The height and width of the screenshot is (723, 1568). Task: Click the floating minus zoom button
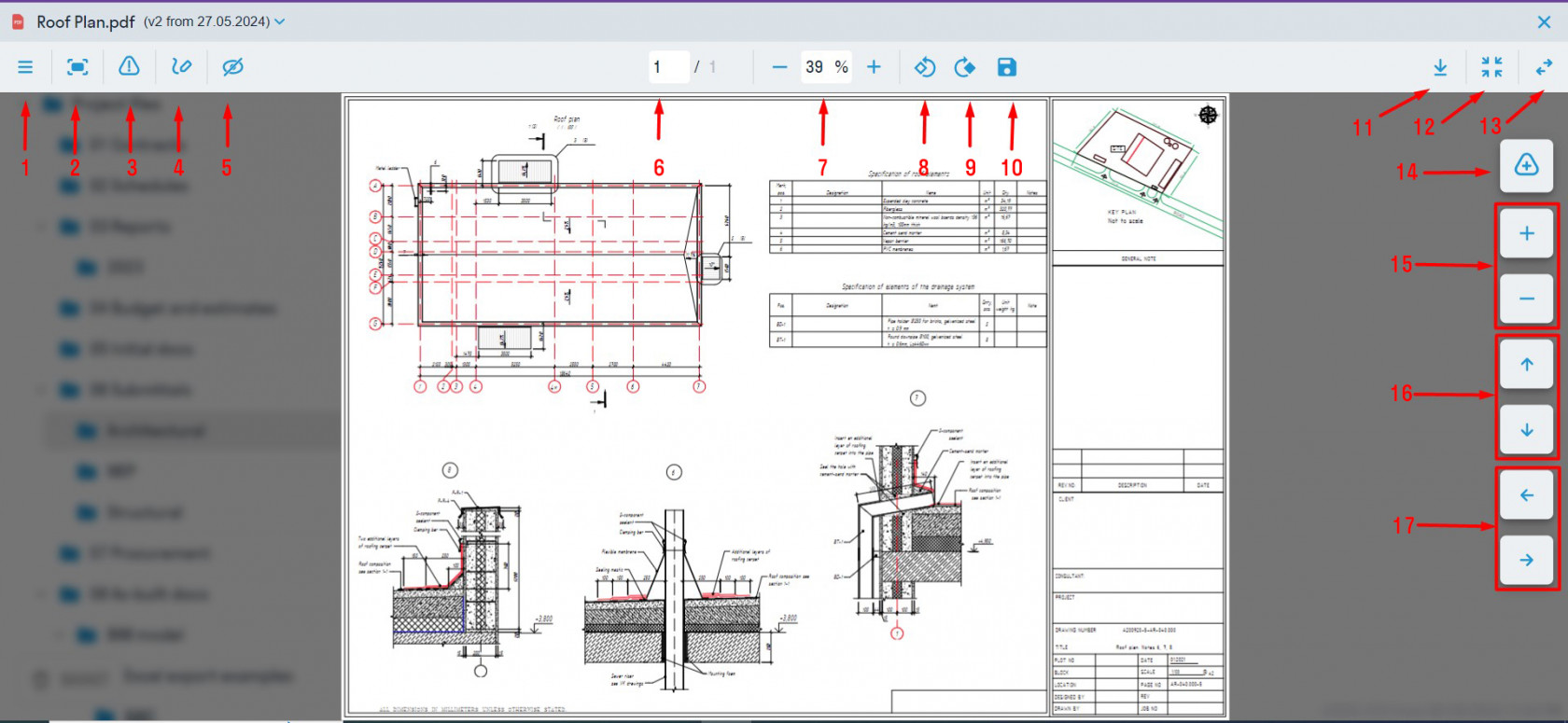coord(1527,299)
